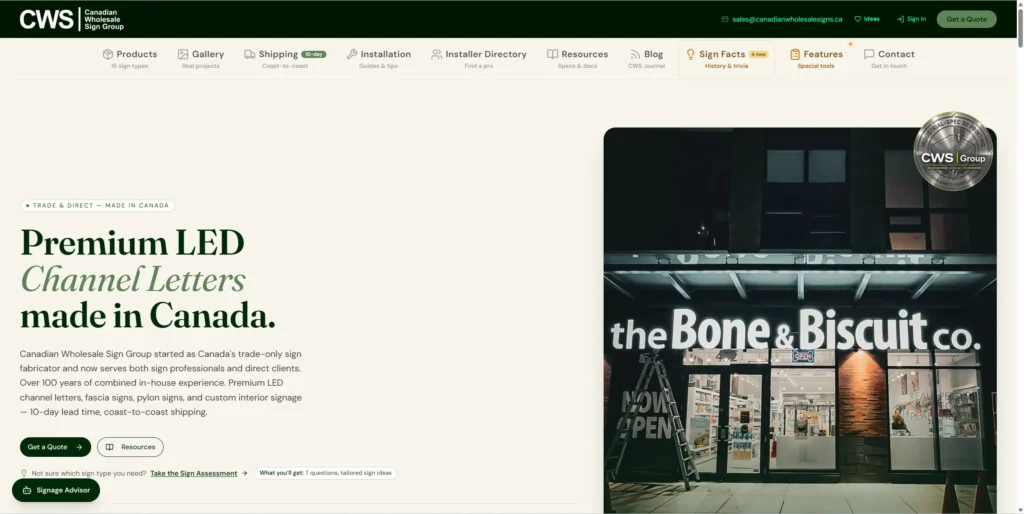Open the Products menu item

(130, 59)
